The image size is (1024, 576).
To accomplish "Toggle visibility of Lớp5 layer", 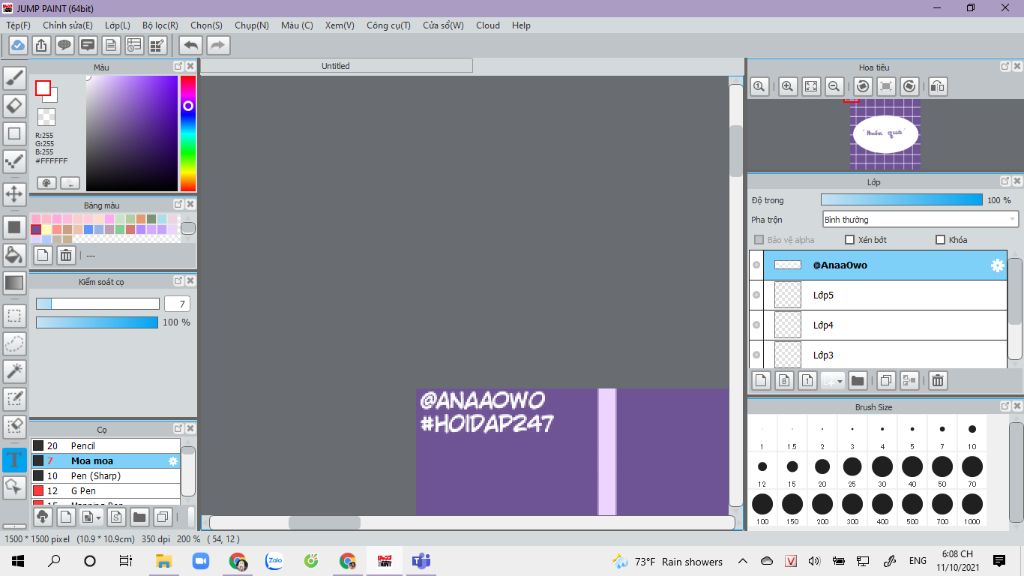I will 756,295.
